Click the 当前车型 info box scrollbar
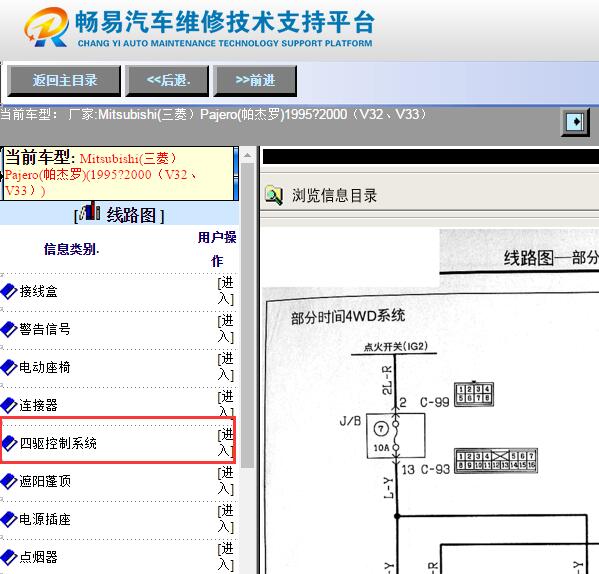Viewport: 599px width, 574px height. [x=236, y=173]
